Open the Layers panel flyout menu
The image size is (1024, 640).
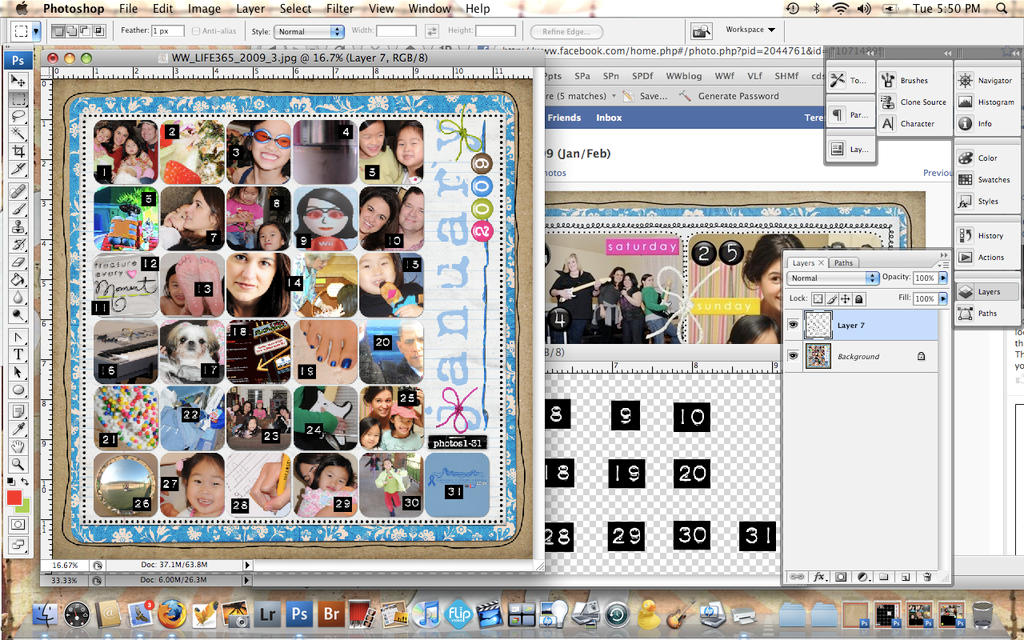click(x=943, y=264)
